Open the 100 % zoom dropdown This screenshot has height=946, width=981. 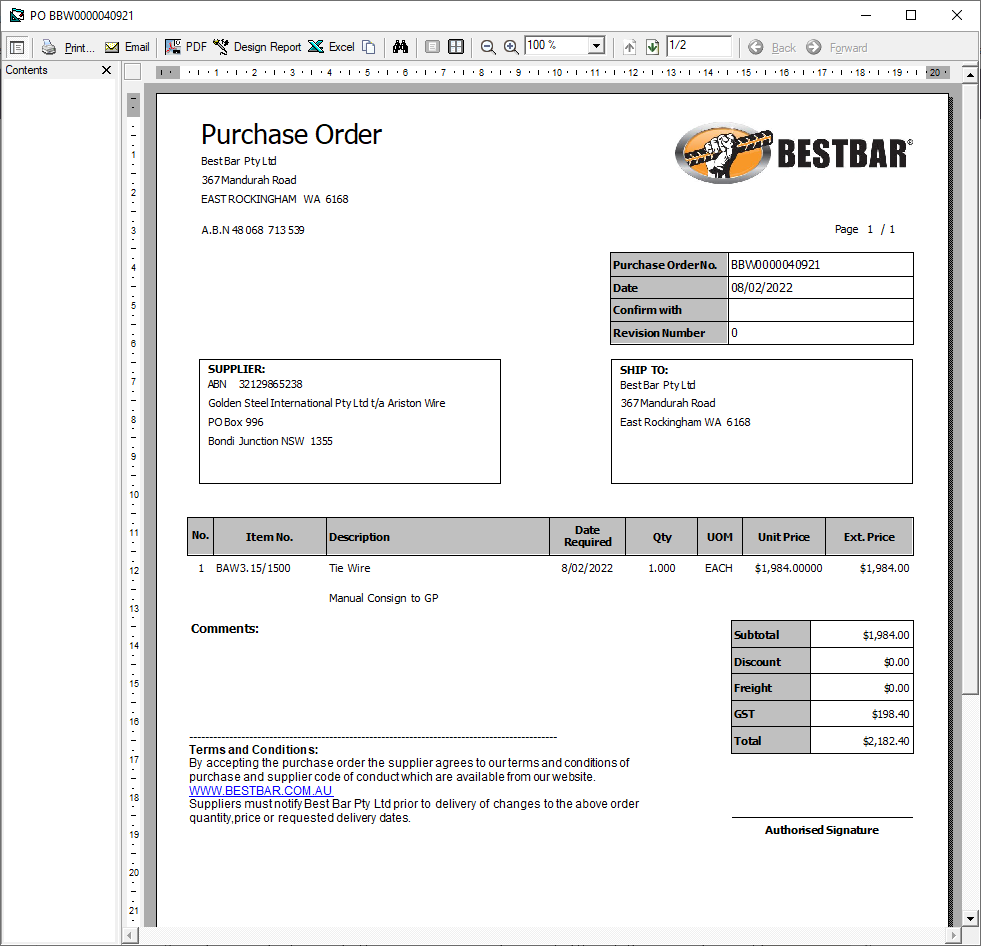[597, 46]
